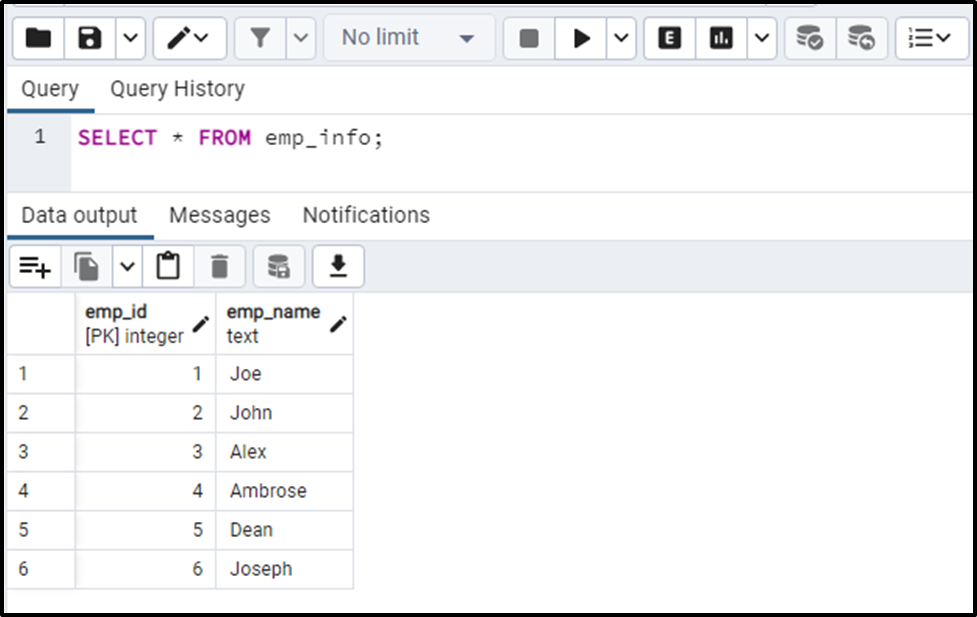Viewport: 977px width, 617px height.
Task: Switch to Query History tab
Action: (x=178, y=89)
